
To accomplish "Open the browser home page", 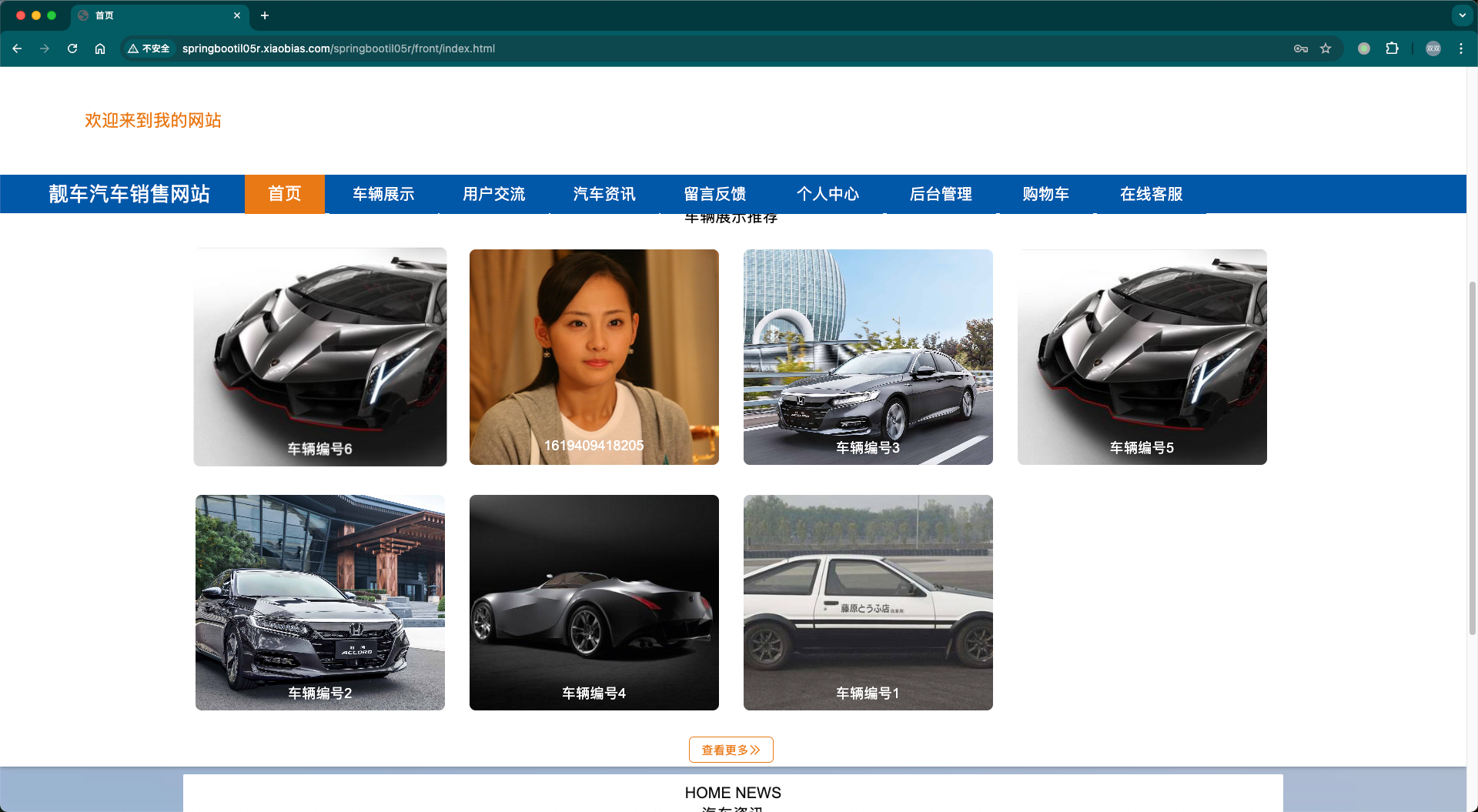I will point(100,48).
